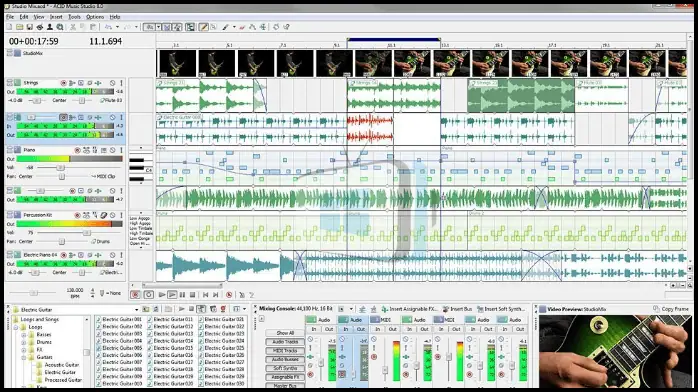Click the Save disk icon in toolbar
This screenshot has width=698, height=392.
29,27
